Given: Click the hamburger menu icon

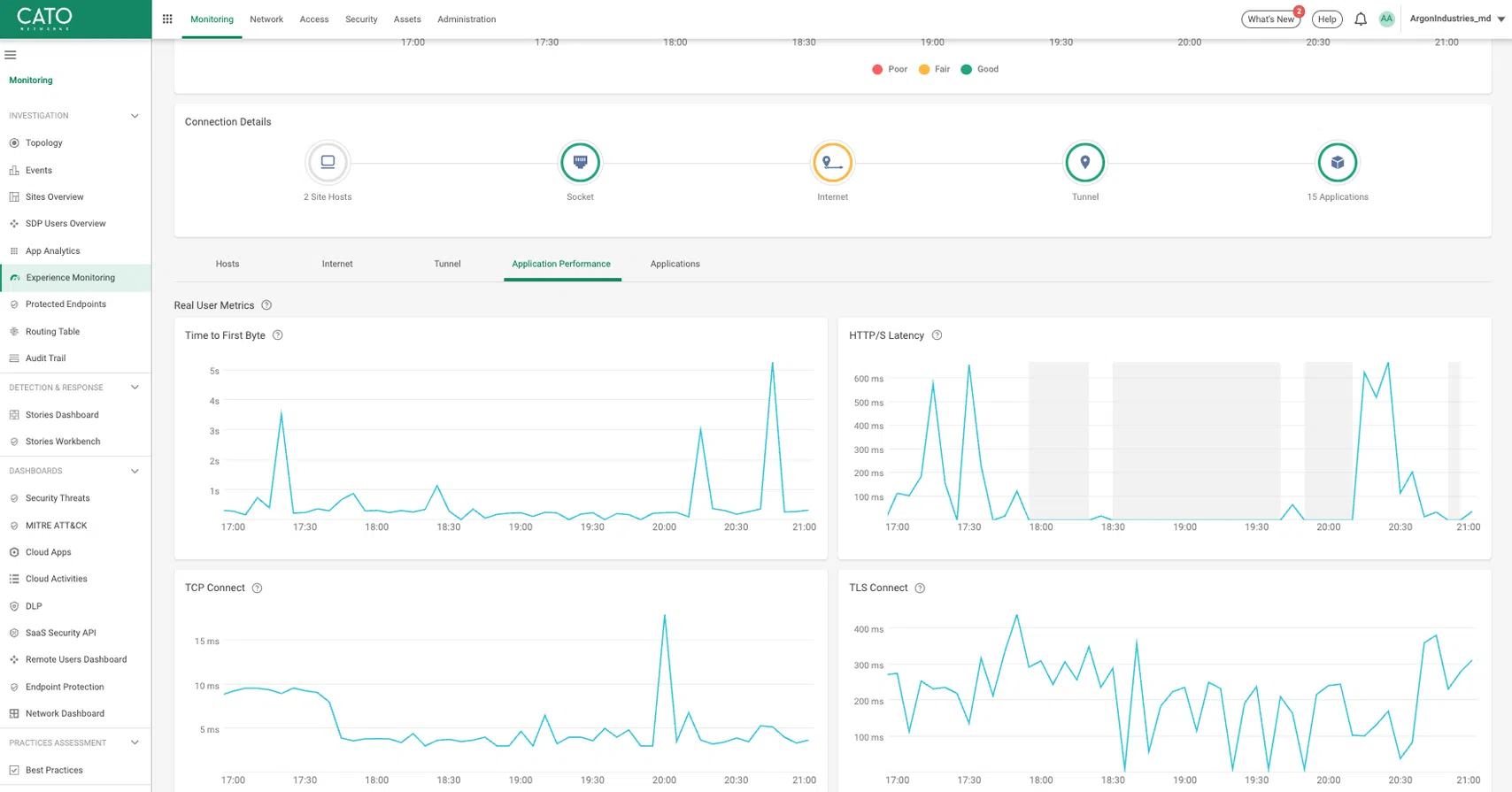Looking at the screenshot, I should [x=11, y=55].
